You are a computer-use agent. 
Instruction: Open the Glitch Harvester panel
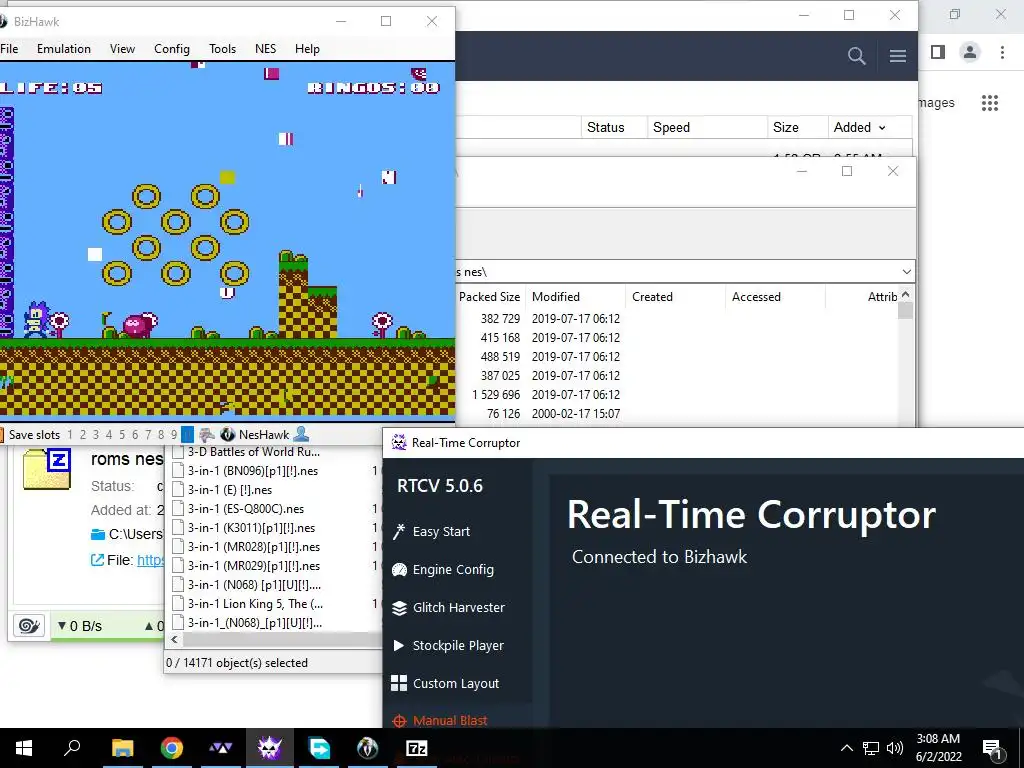(448, 607)
